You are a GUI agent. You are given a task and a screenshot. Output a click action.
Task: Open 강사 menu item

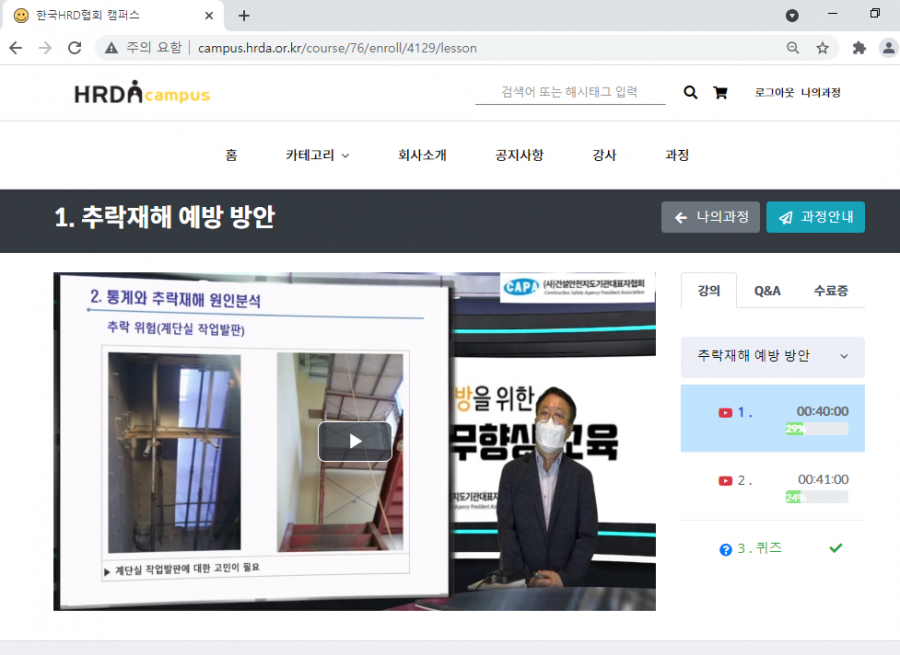pyautogui.click(x=604, y=155)
